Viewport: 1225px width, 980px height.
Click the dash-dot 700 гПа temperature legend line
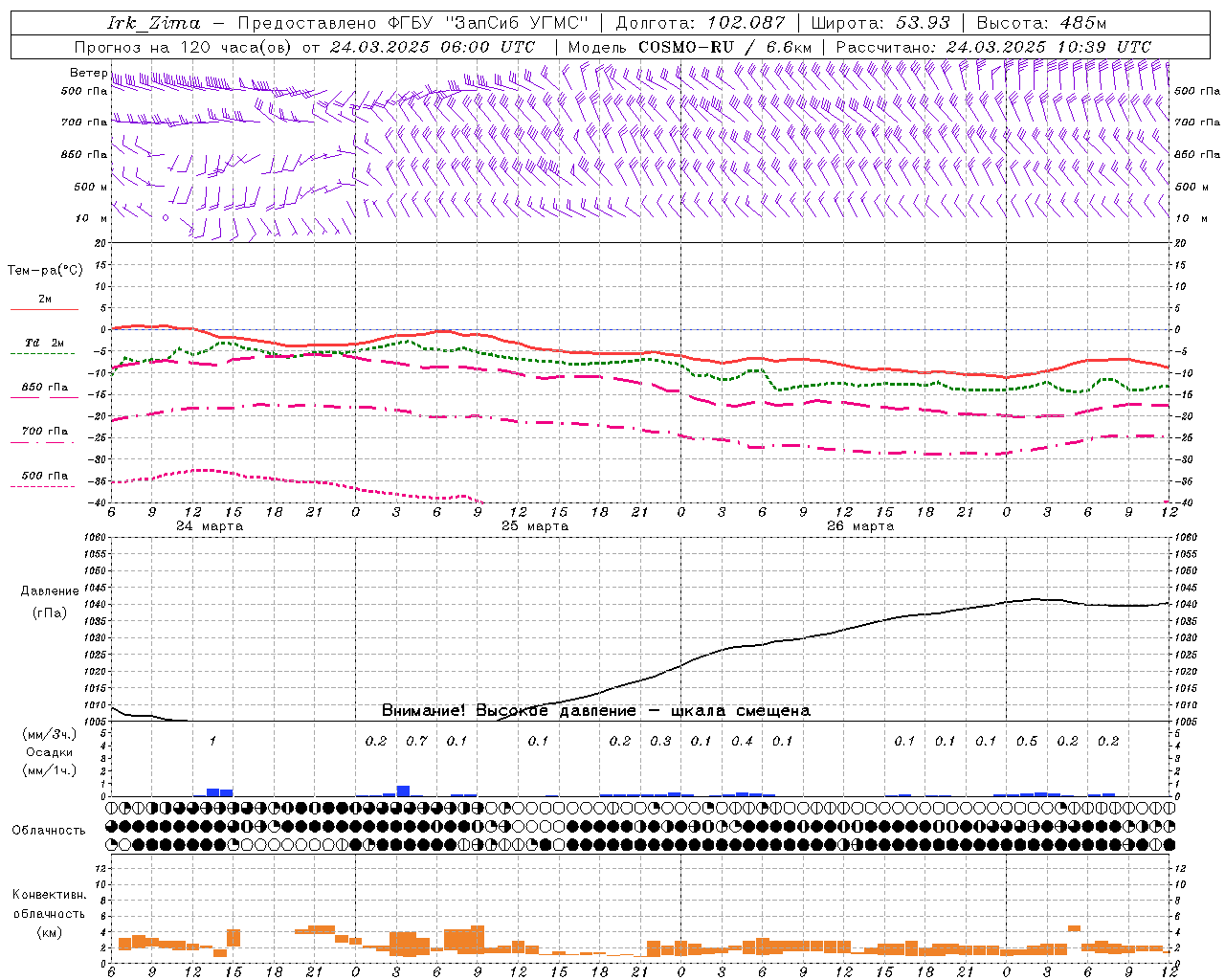click(44, 442)
